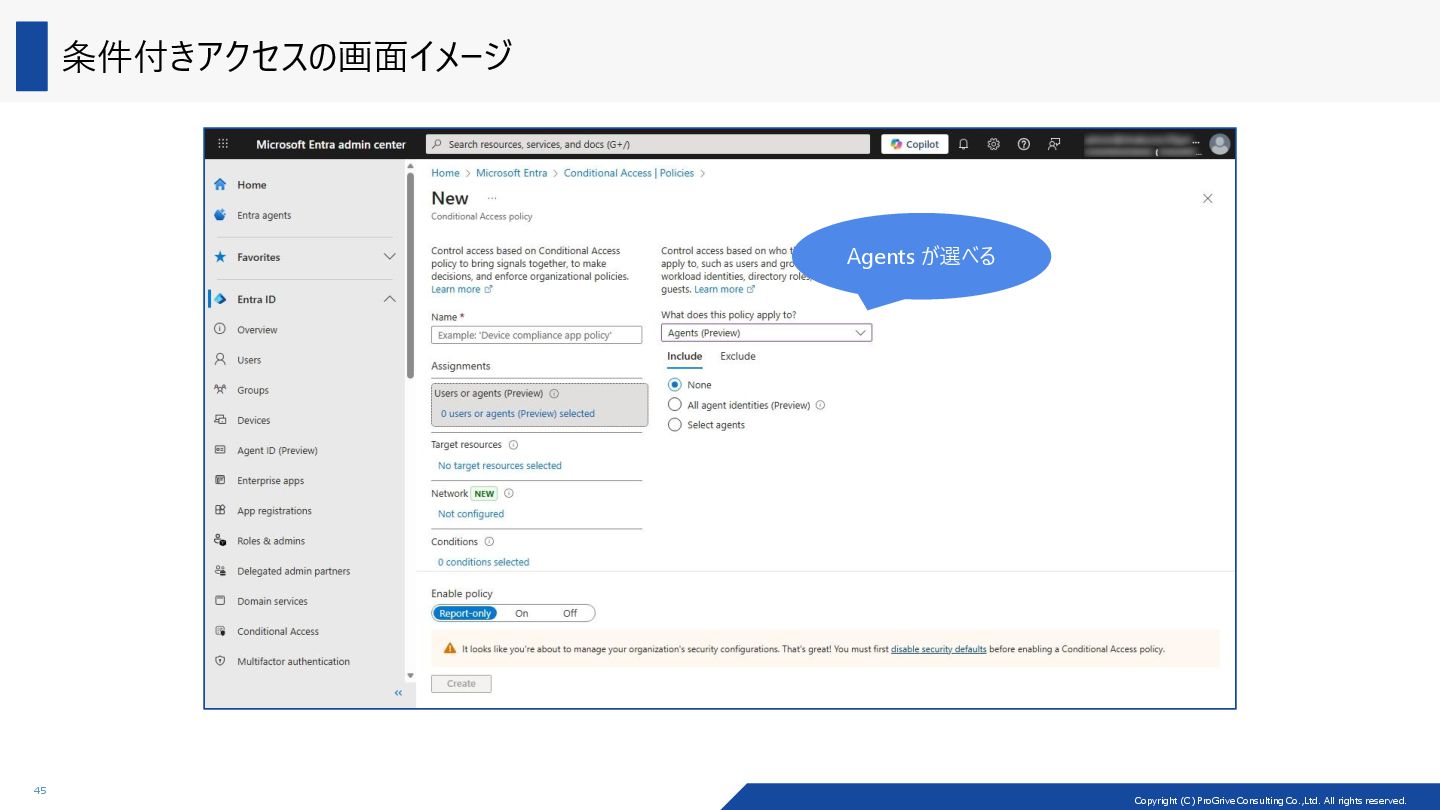Open the notifications bell icon

[963, 144]
